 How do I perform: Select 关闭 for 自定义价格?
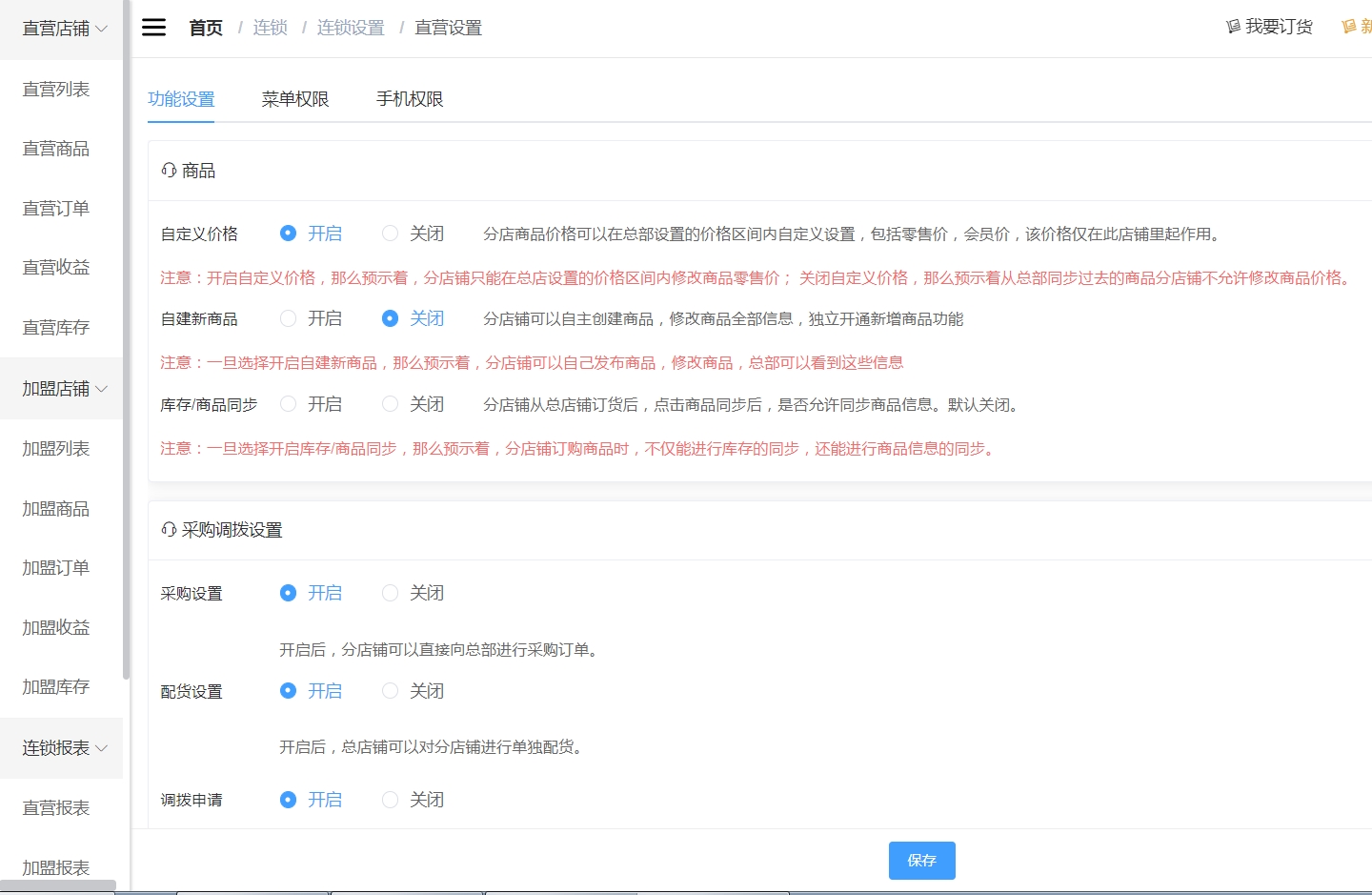414,234
